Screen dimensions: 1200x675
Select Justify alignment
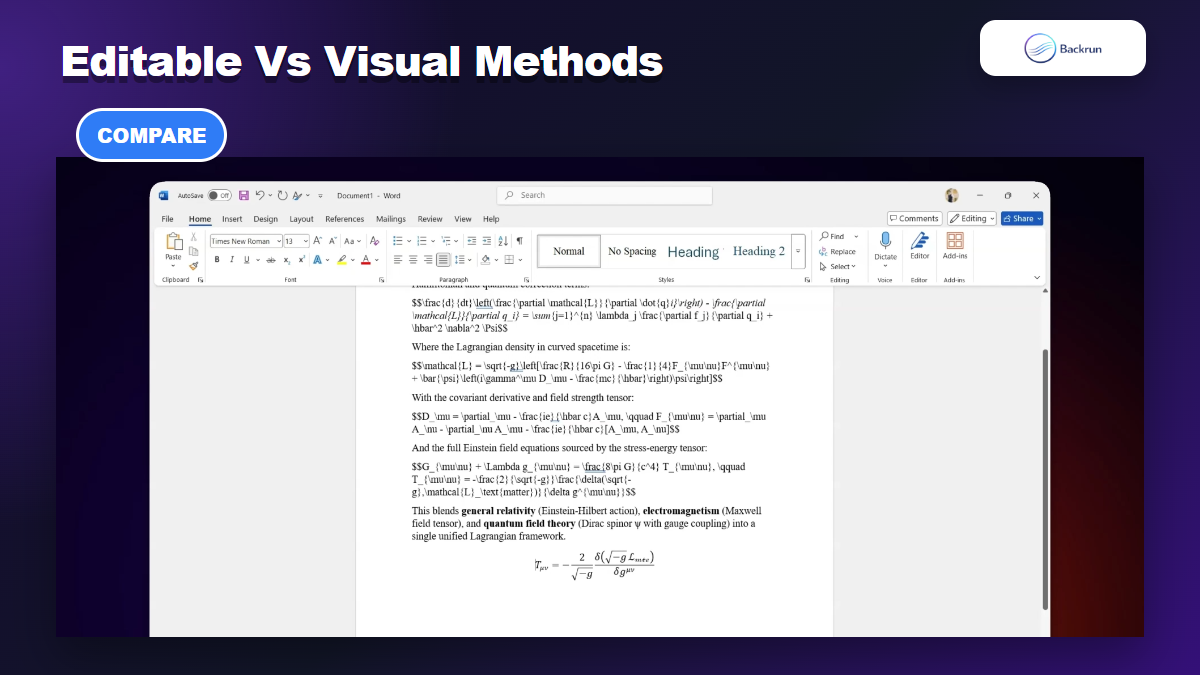click(x=442, y=260)
